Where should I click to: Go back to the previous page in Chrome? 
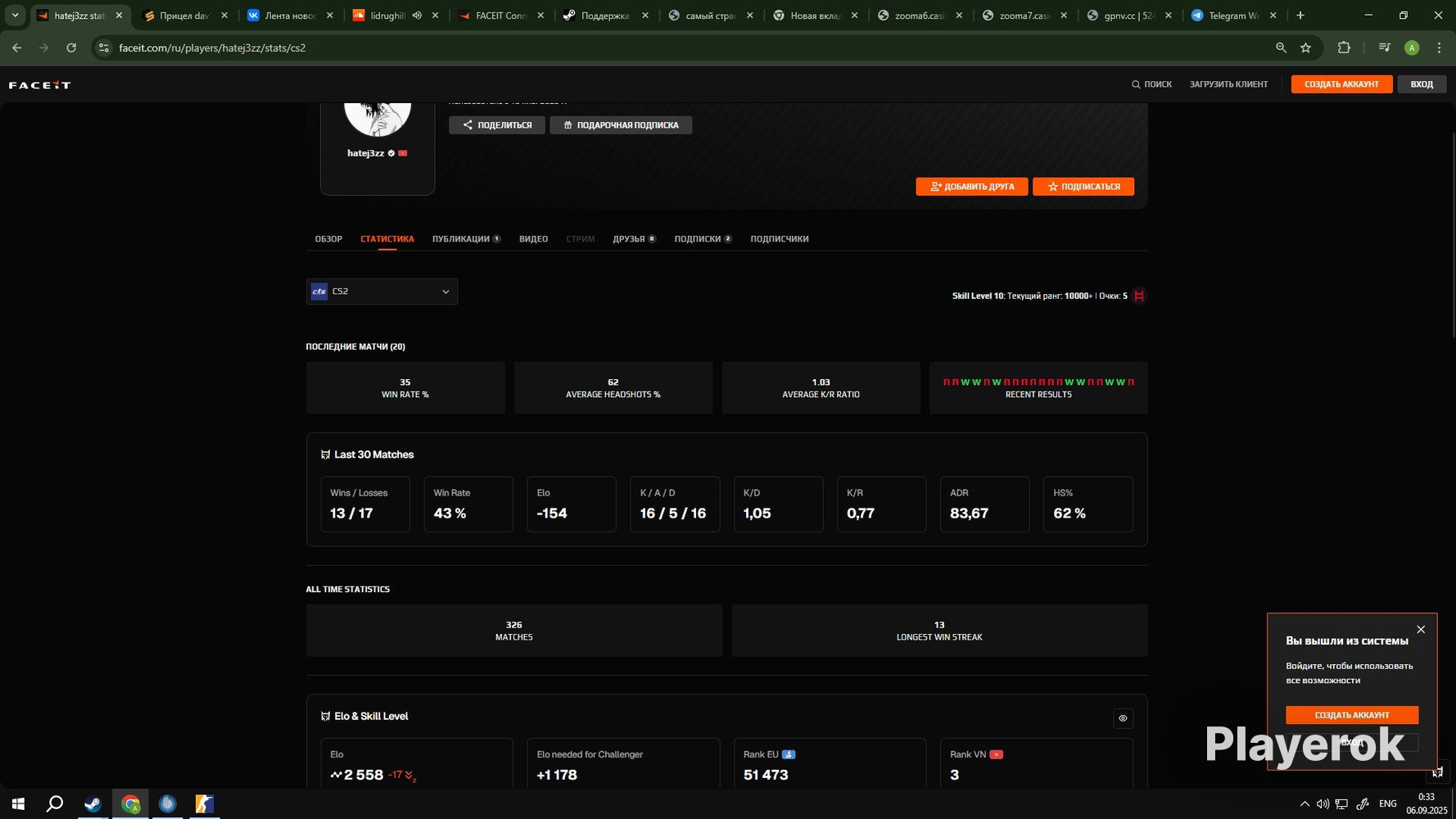(x=17, y=48)
